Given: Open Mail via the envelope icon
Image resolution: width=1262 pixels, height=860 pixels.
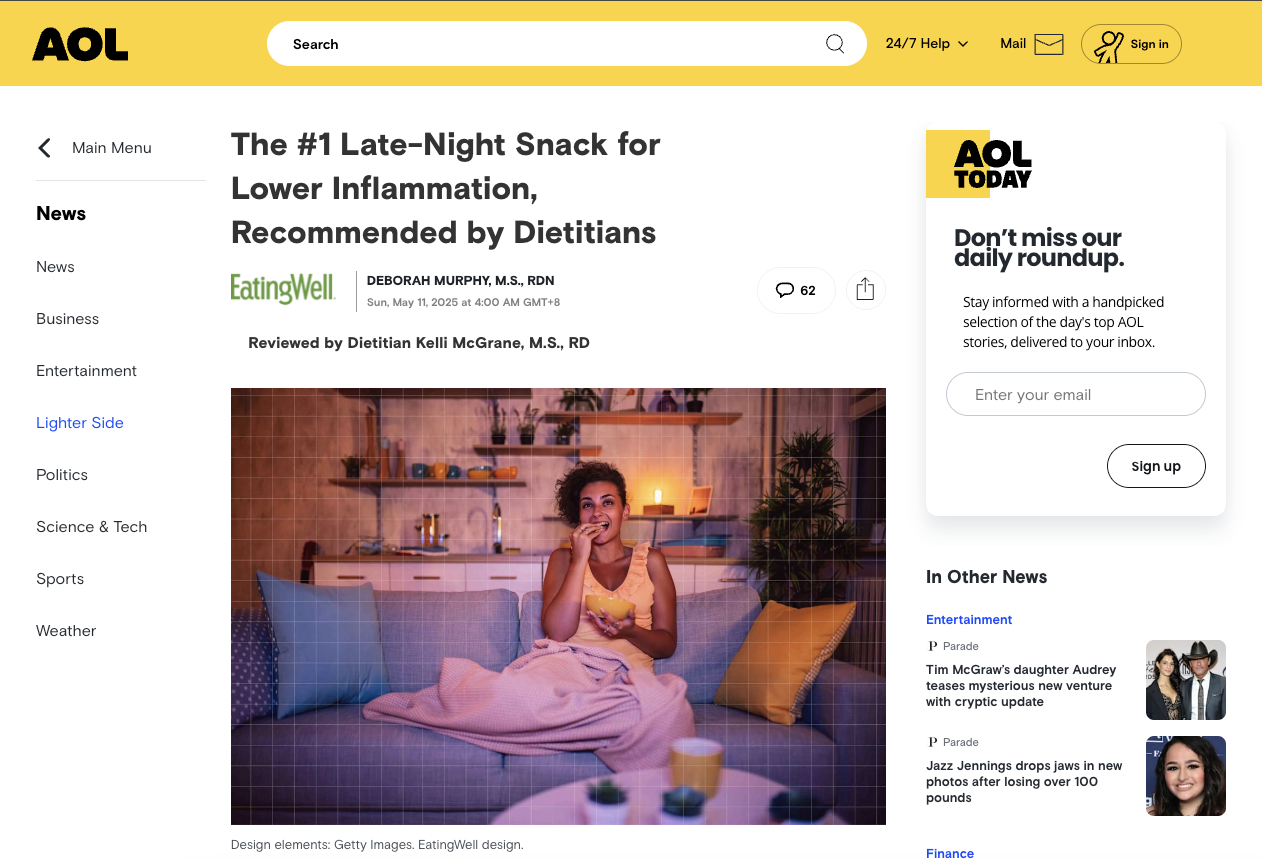Looking at the screenshot, I should [1048, 44].
